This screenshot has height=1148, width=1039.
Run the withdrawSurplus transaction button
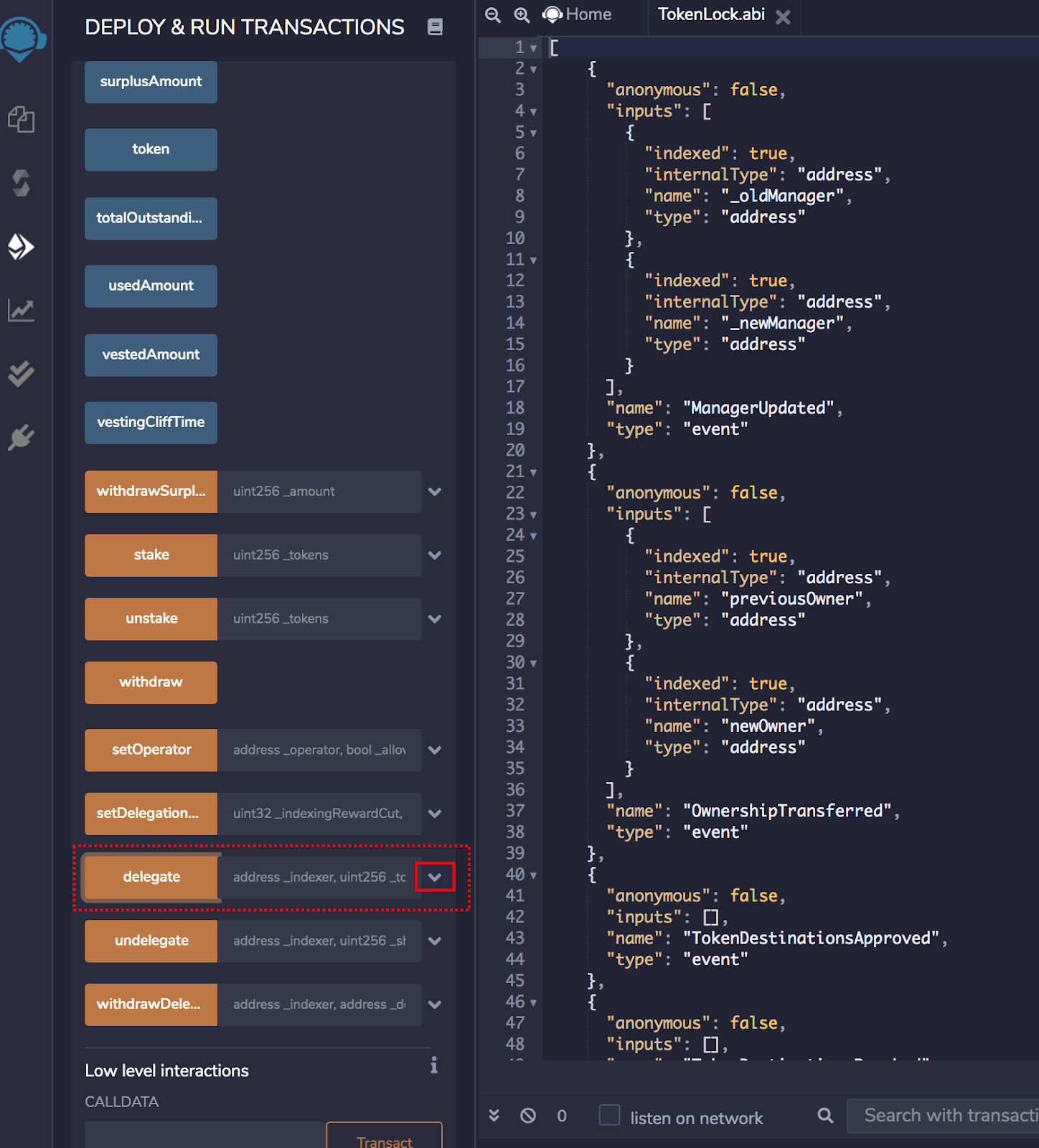click(x=151, y=491)
